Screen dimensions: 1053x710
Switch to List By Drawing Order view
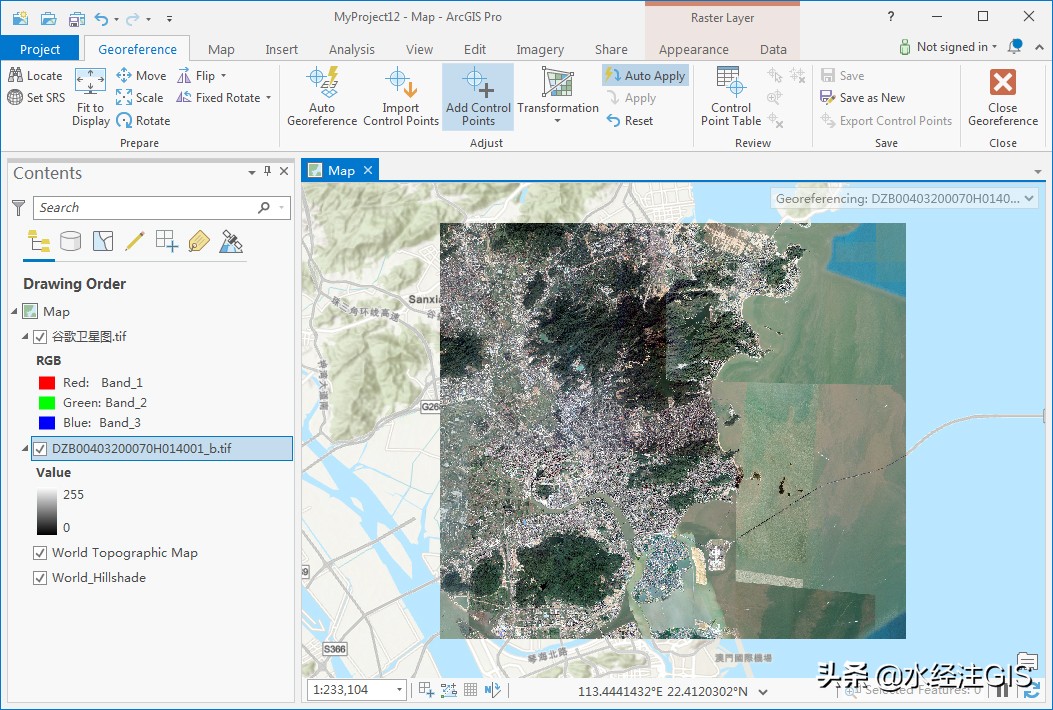38,241
